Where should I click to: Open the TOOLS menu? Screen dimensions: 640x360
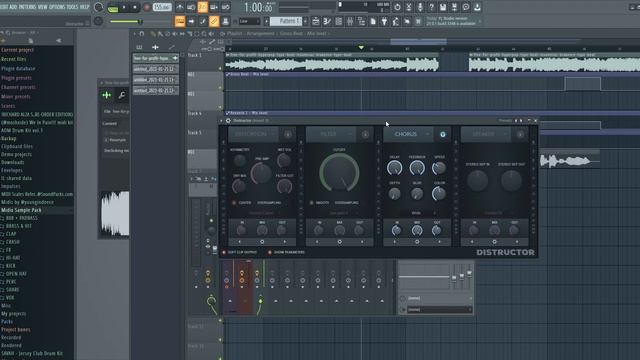point(73,7)
